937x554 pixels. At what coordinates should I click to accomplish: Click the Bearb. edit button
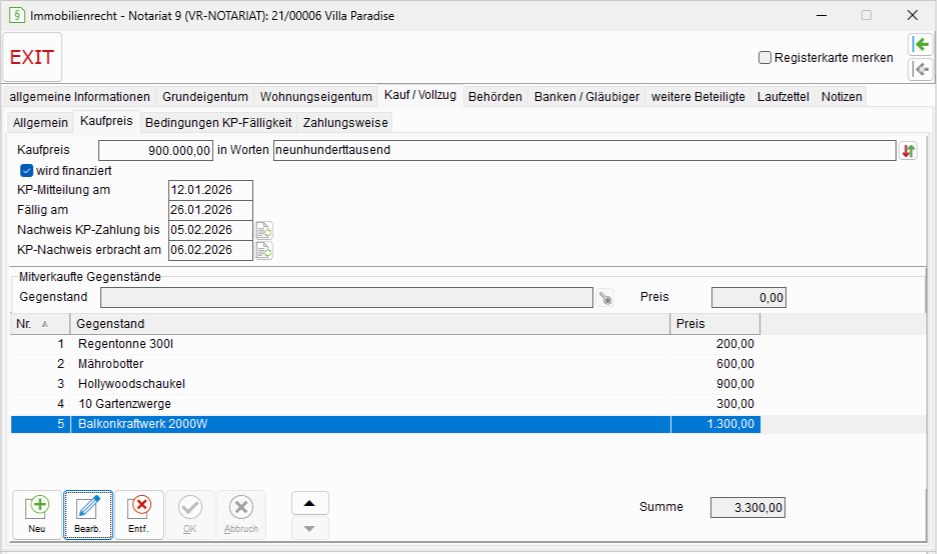88,515
